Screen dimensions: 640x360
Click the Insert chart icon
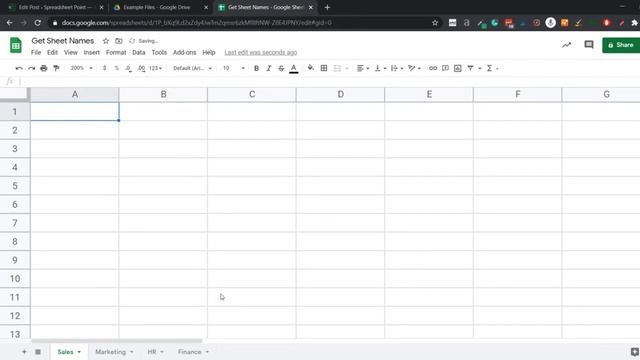point(458,68)
